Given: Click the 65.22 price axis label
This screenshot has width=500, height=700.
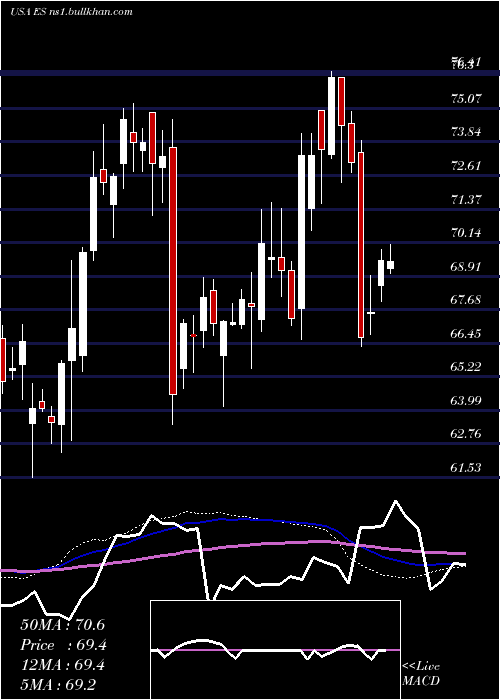Looking at the screenshot, I should click(467, 367).
